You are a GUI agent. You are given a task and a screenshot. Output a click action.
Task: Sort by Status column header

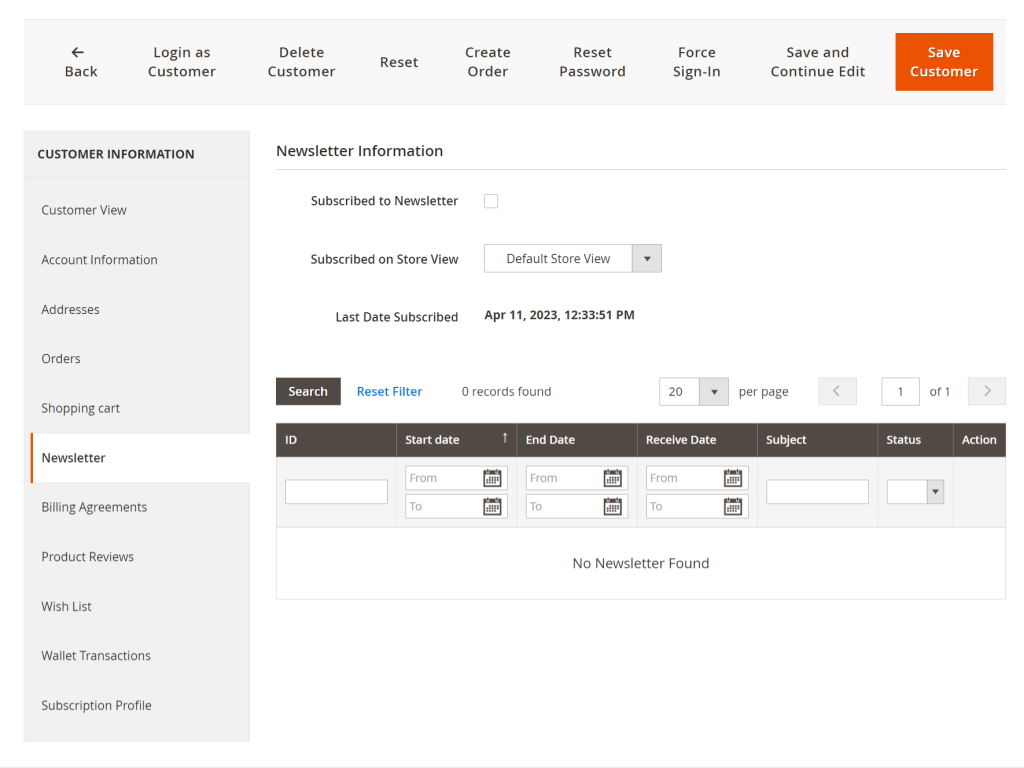tap(915, 440)
